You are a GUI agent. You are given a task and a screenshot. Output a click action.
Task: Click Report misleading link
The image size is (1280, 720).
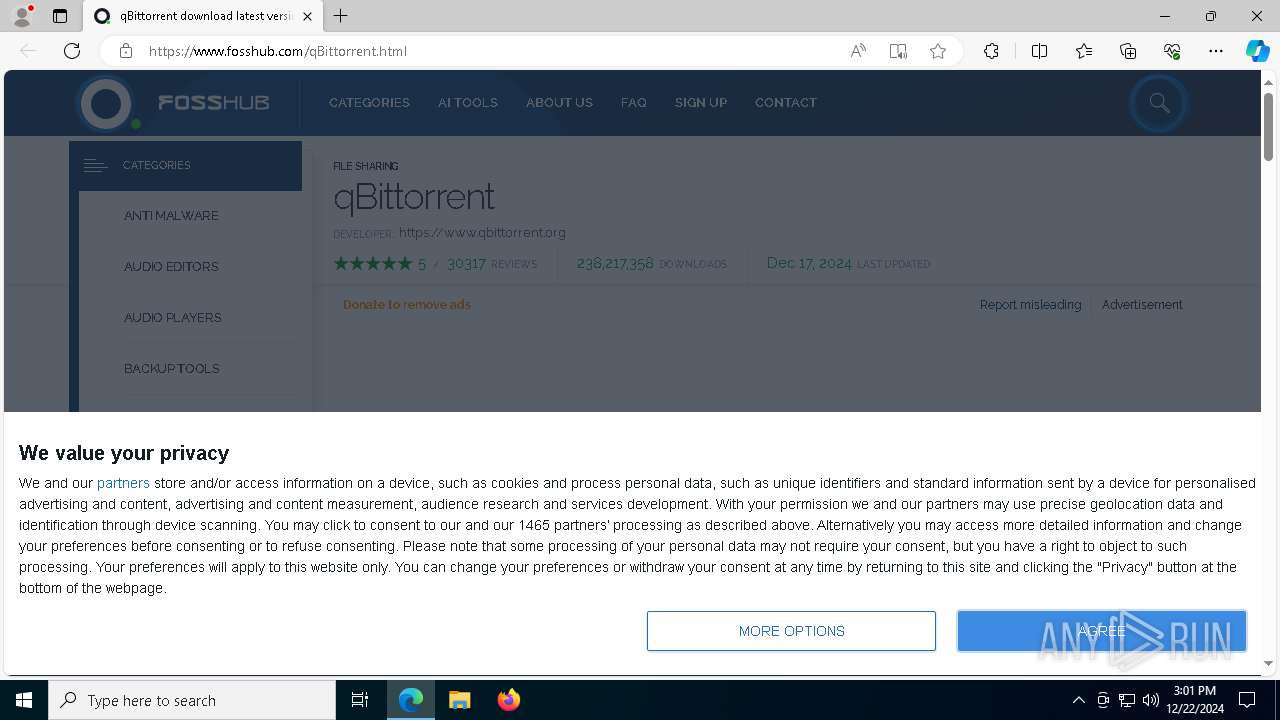coord(1030,305)
